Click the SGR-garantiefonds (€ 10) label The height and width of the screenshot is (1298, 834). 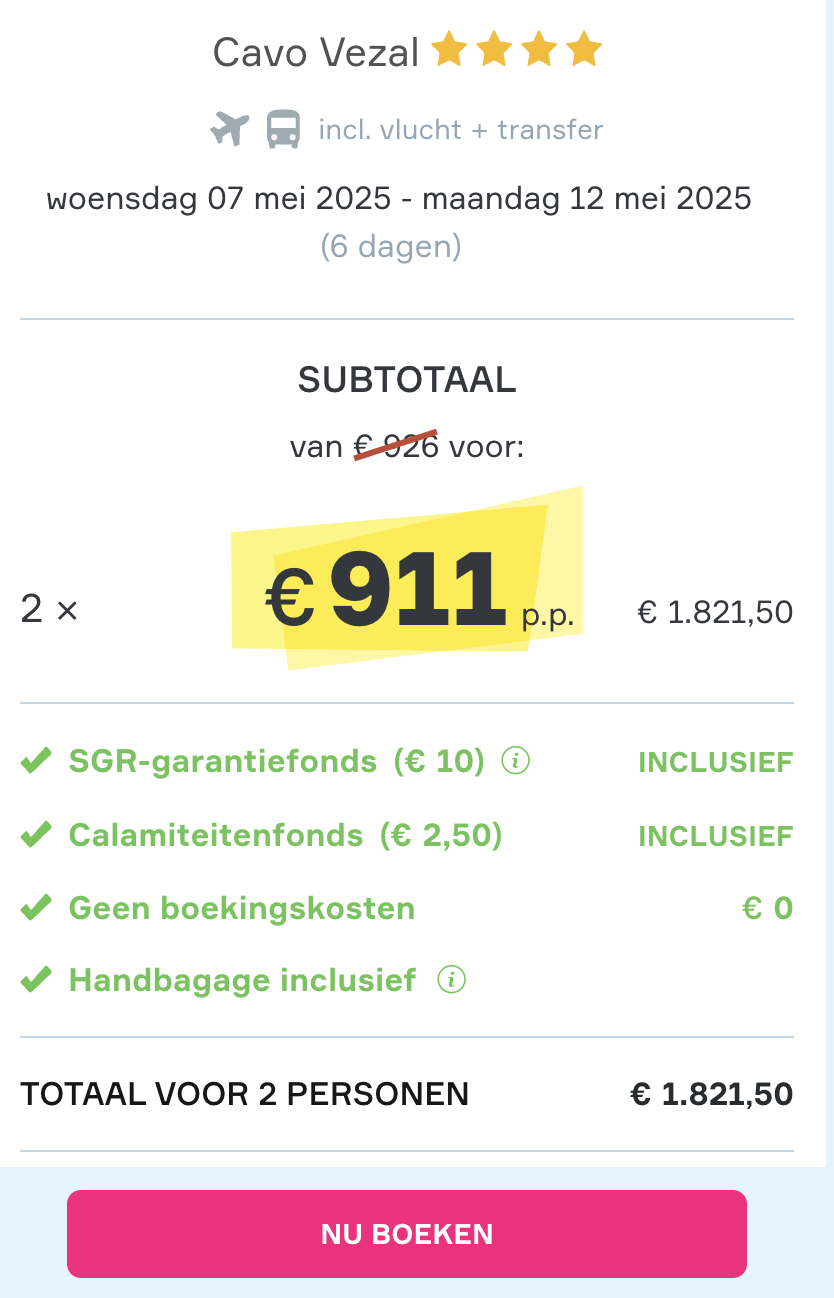(276, 762)
